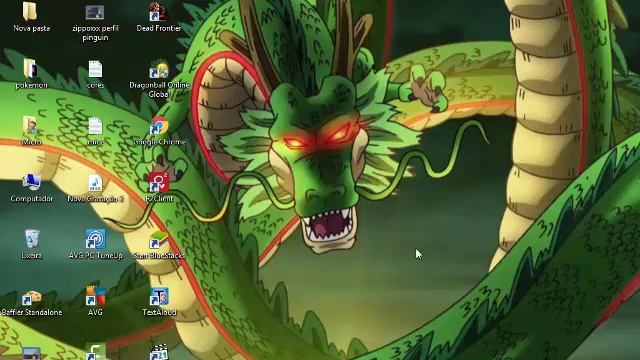The width and height of the screenshot is (640, 360).
Task: Select the Start BlueStacks shortcut
Action: (159, 240)
